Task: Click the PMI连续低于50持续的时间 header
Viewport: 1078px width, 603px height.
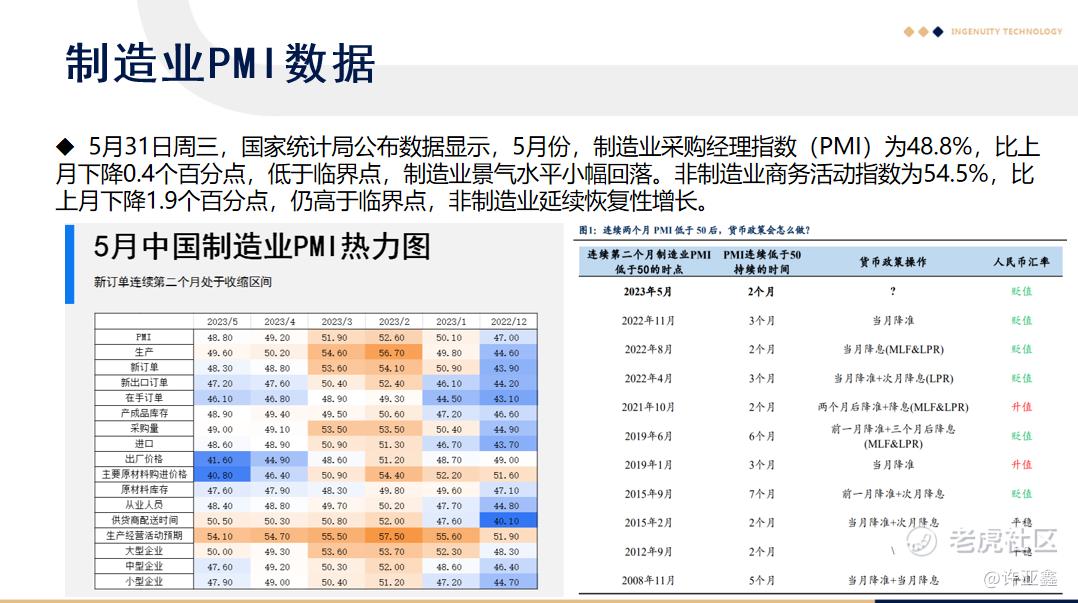Action: tap(762, 262)
